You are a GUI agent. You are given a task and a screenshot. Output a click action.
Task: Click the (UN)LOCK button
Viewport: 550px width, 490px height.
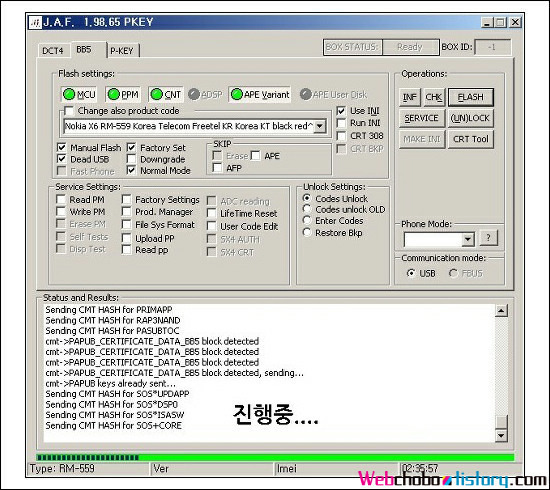click(x=470, y=118)
